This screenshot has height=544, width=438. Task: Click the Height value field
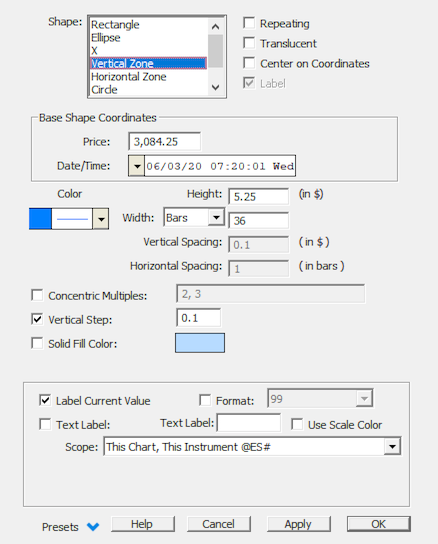[x=259, y=196]
